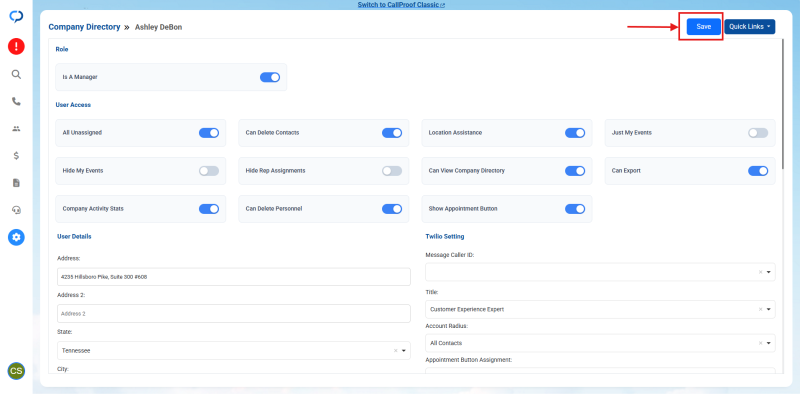Open the search magnifier in sidebar
800x394 pixels.
point(16,75)
